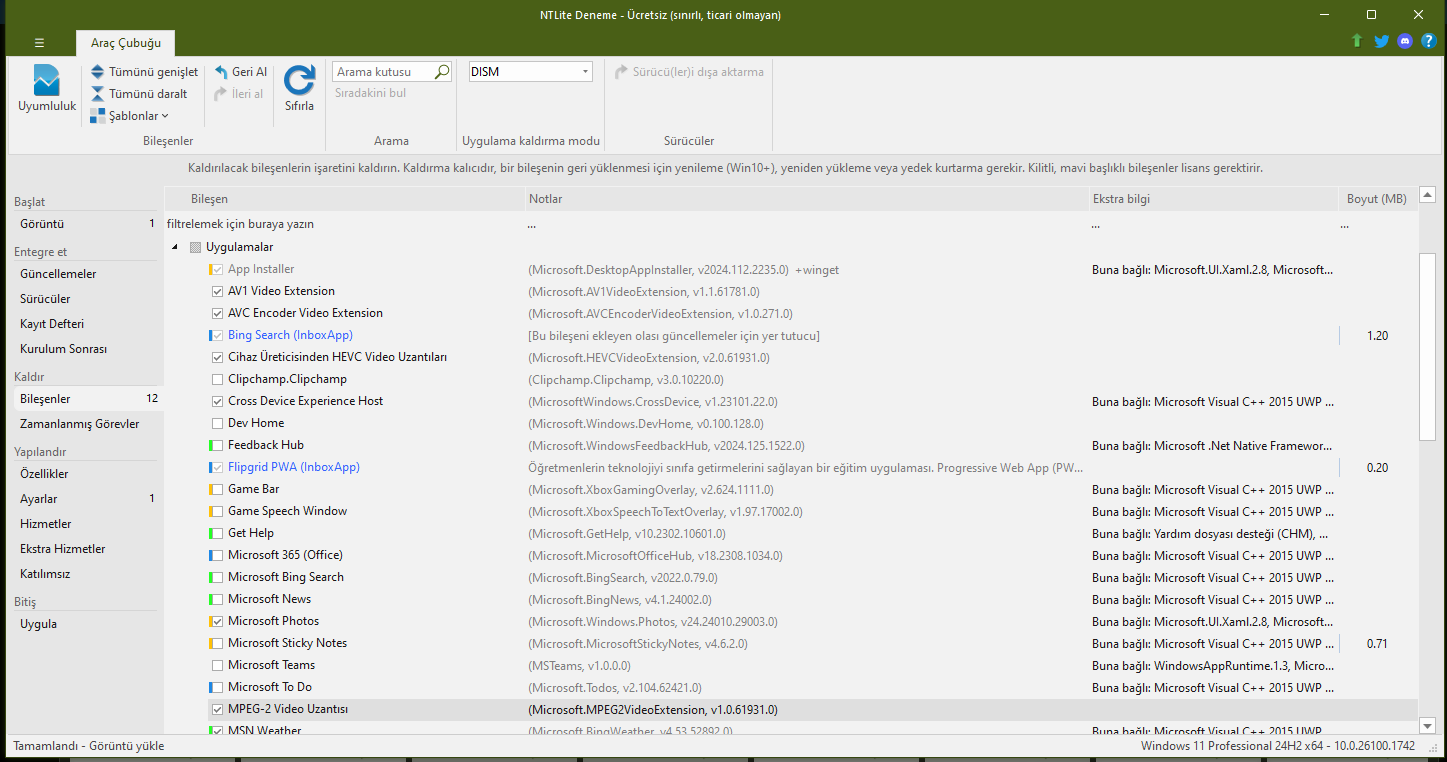Toggle the blue Microsoft 365 (Office) box

click(x=216, y=555)
